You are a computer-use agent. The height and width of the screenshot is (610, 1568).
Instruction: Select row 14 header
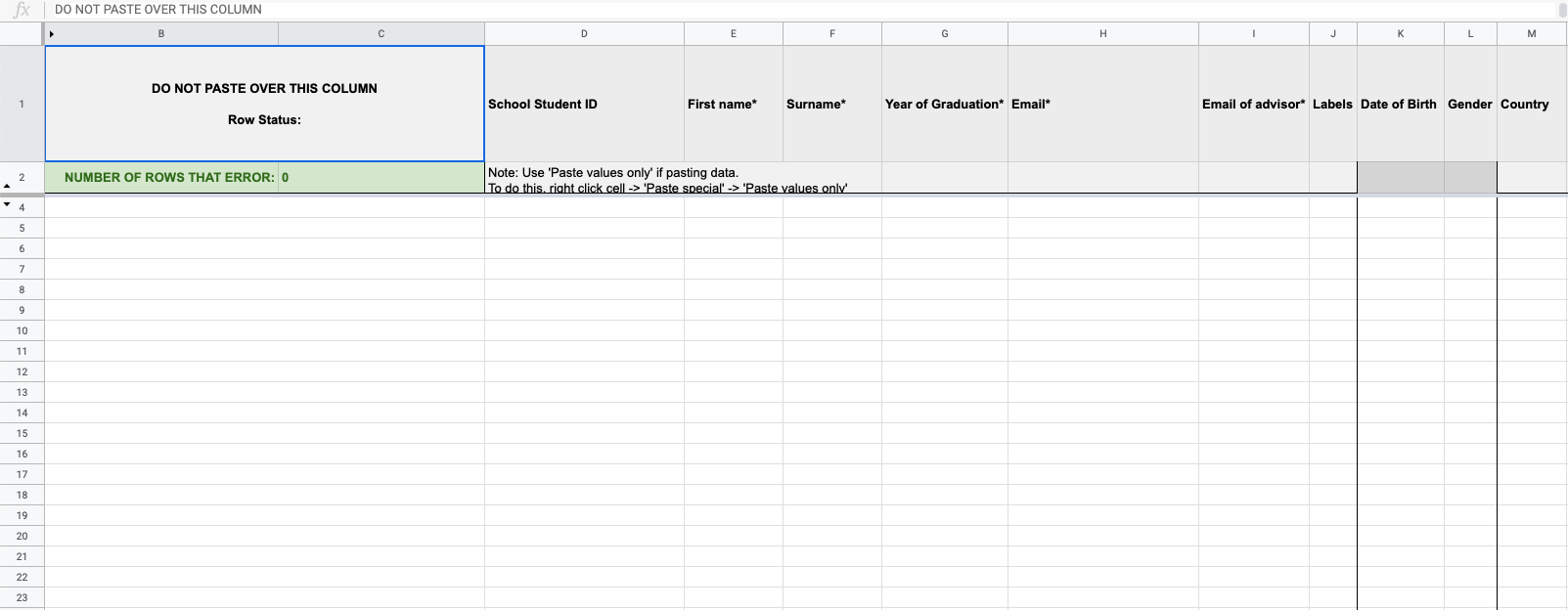coord(22,413)
